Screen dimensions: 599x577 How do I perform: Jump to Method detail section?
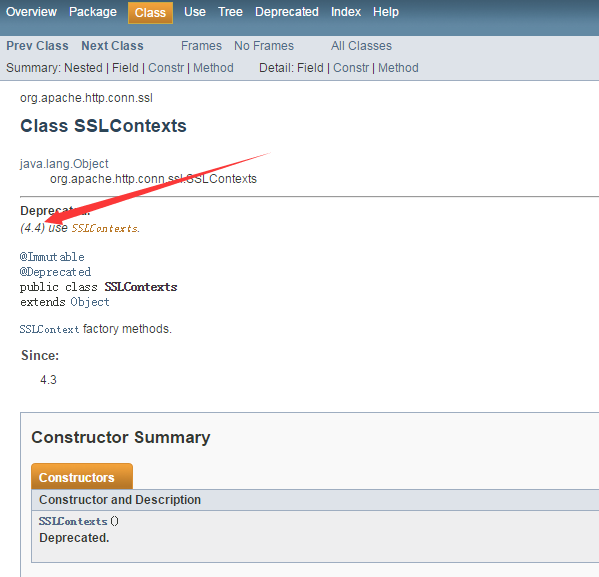[x=398, y=68]
